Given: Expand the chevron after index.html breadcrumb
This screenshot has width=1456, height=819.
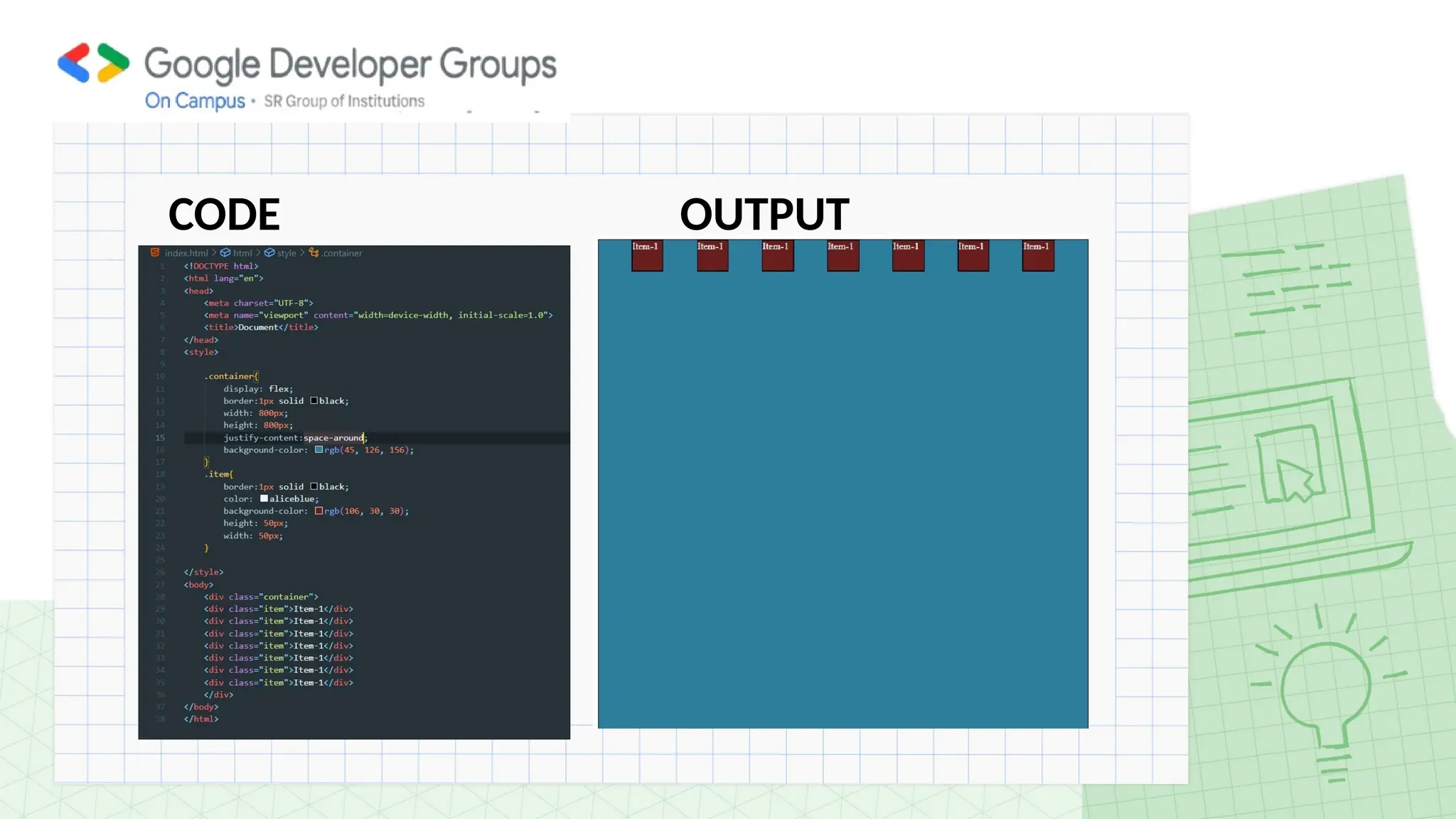Looking at the screenshot, I should pyautogui.click(x=214, y=252).
